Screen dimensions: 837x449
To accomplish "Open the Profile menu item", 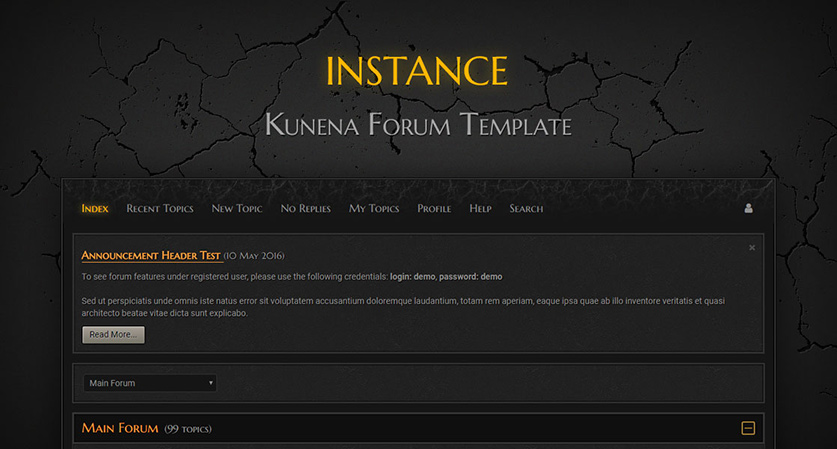I will pyautogui.click(x=434, y=209).
